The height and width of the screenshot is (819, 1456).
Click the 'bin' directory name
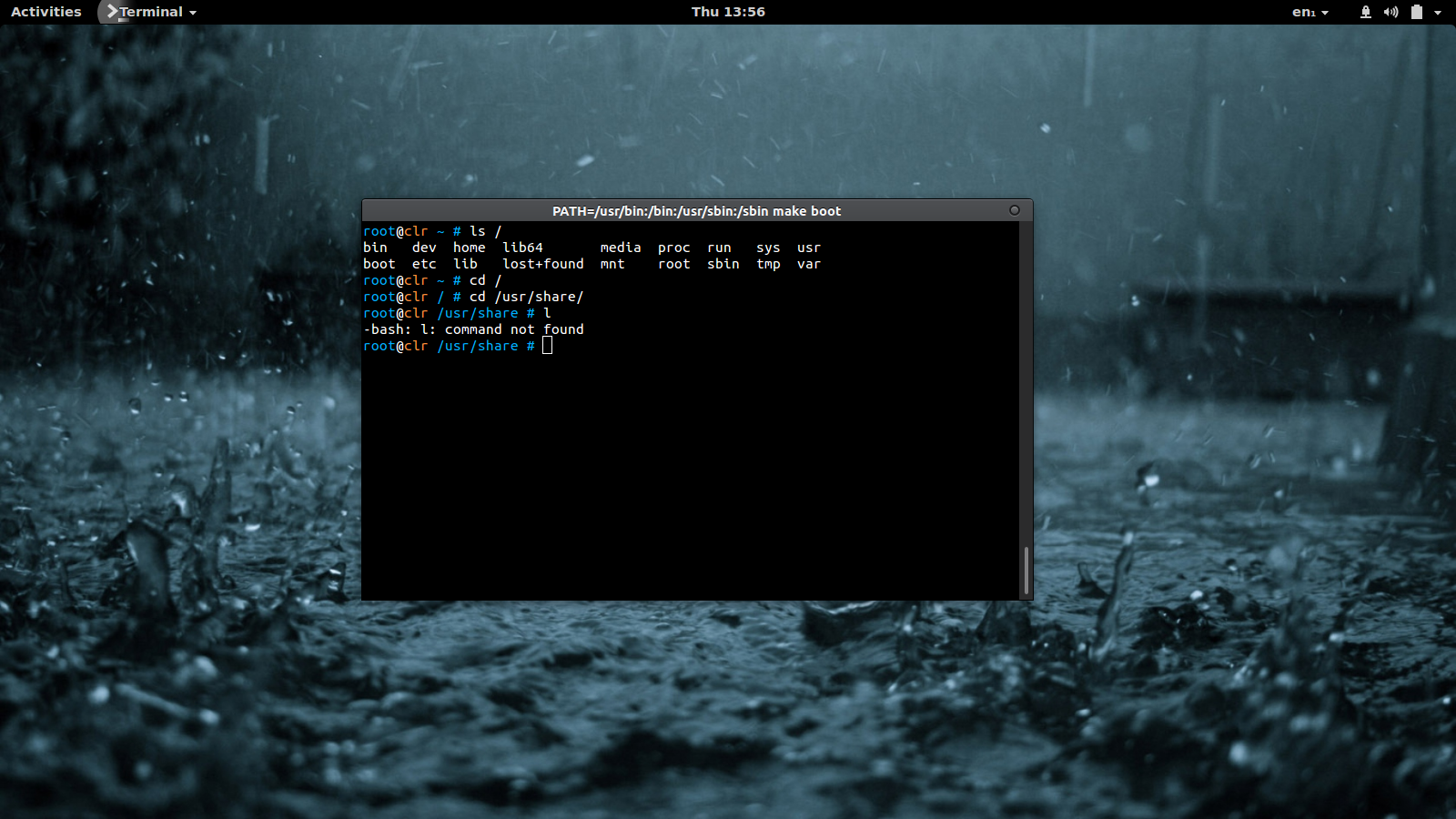[x=375, y=248]
